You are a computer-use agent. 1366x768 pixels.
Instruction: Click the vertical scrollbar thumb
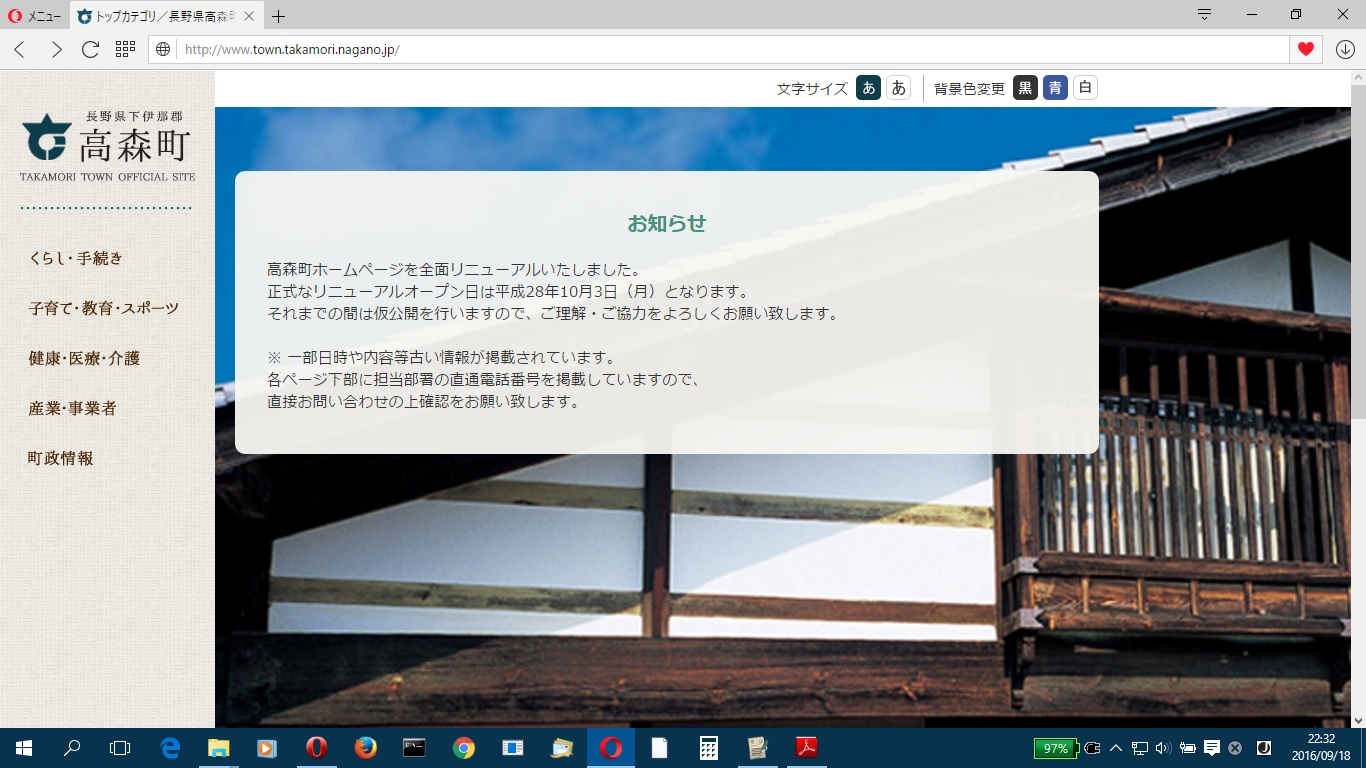pyautogui.click(x=1358, y=252)
